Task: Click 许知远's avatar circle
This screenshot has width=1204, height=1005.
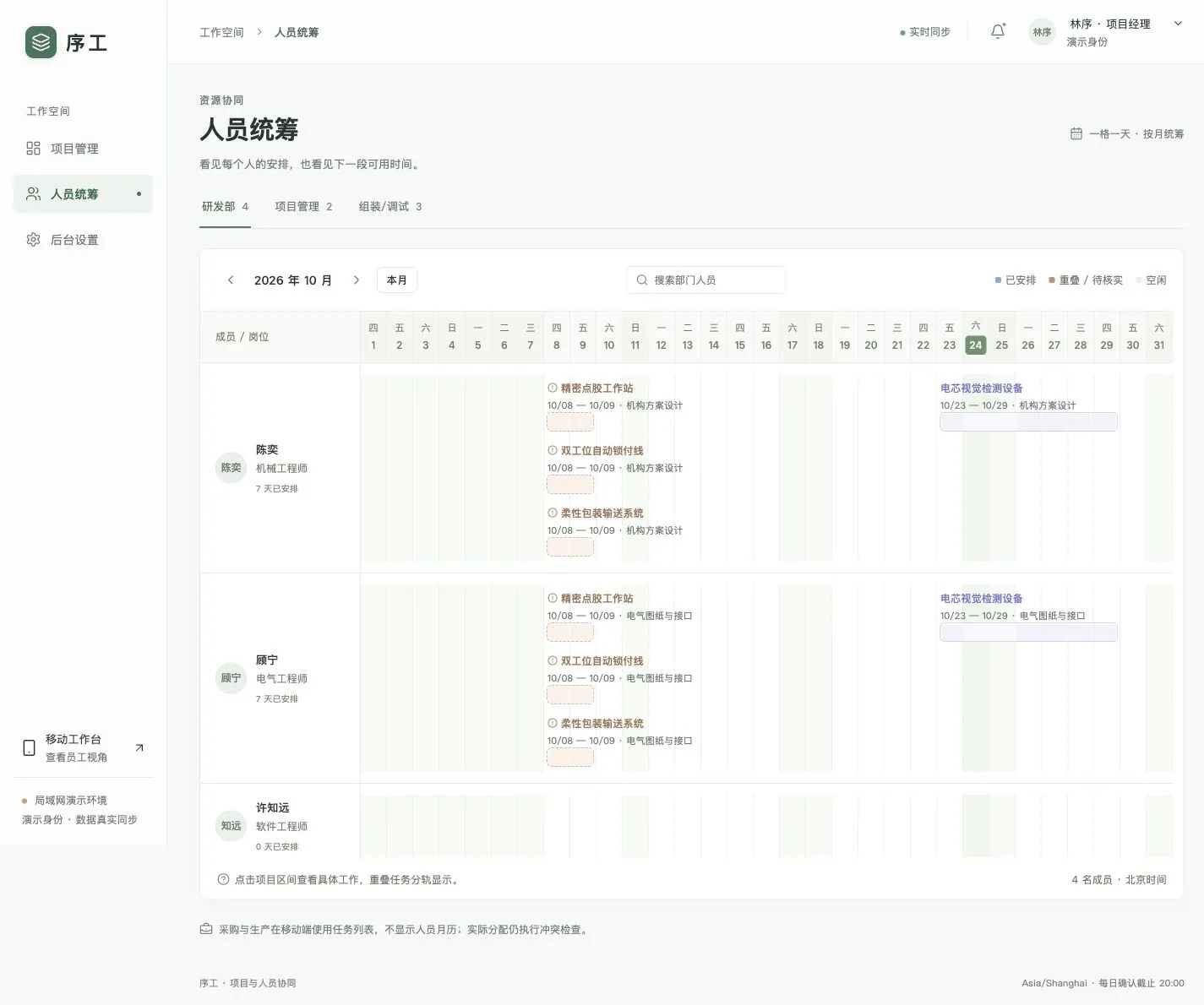Action: tap(231, 826)
